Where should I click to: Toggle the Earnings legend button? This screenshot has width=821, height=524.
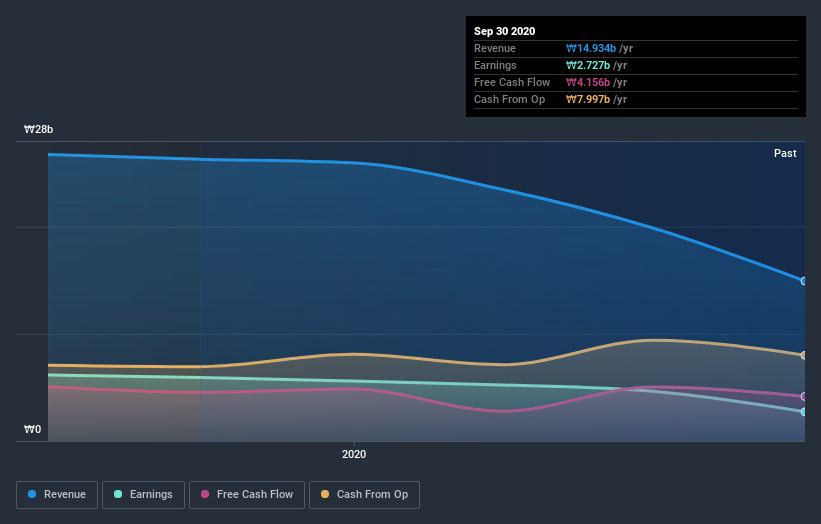click(143, 495)
